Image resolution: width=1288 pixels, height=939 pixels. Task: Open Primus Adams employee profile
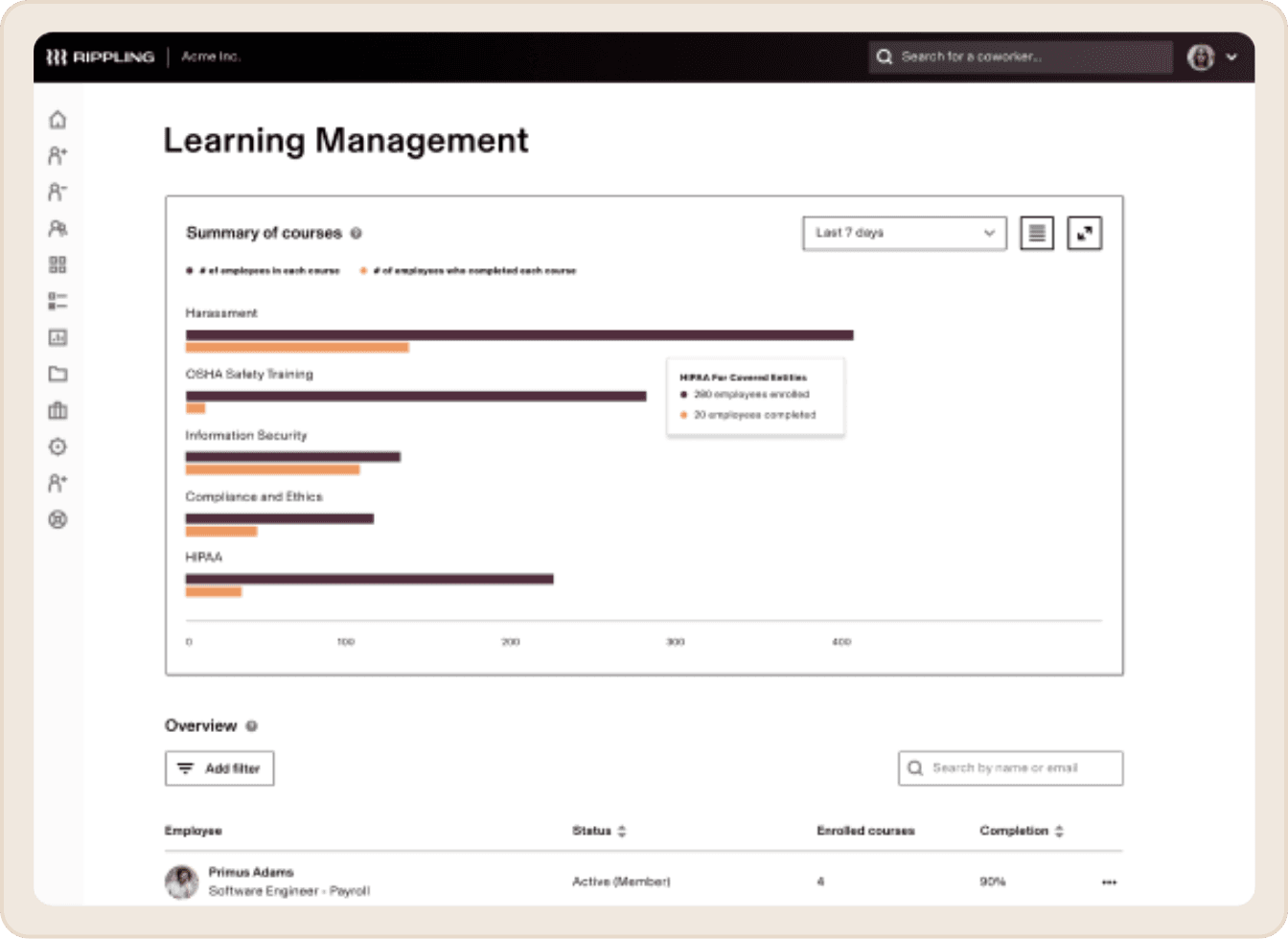251,873
